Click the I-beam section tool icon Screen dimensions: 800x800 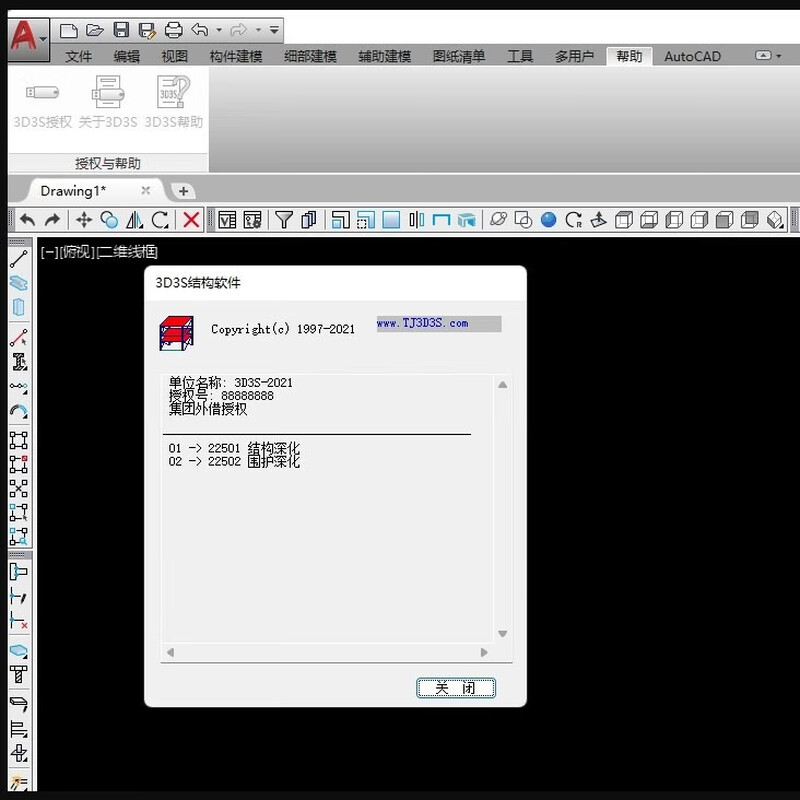click(x=18, y=362)
